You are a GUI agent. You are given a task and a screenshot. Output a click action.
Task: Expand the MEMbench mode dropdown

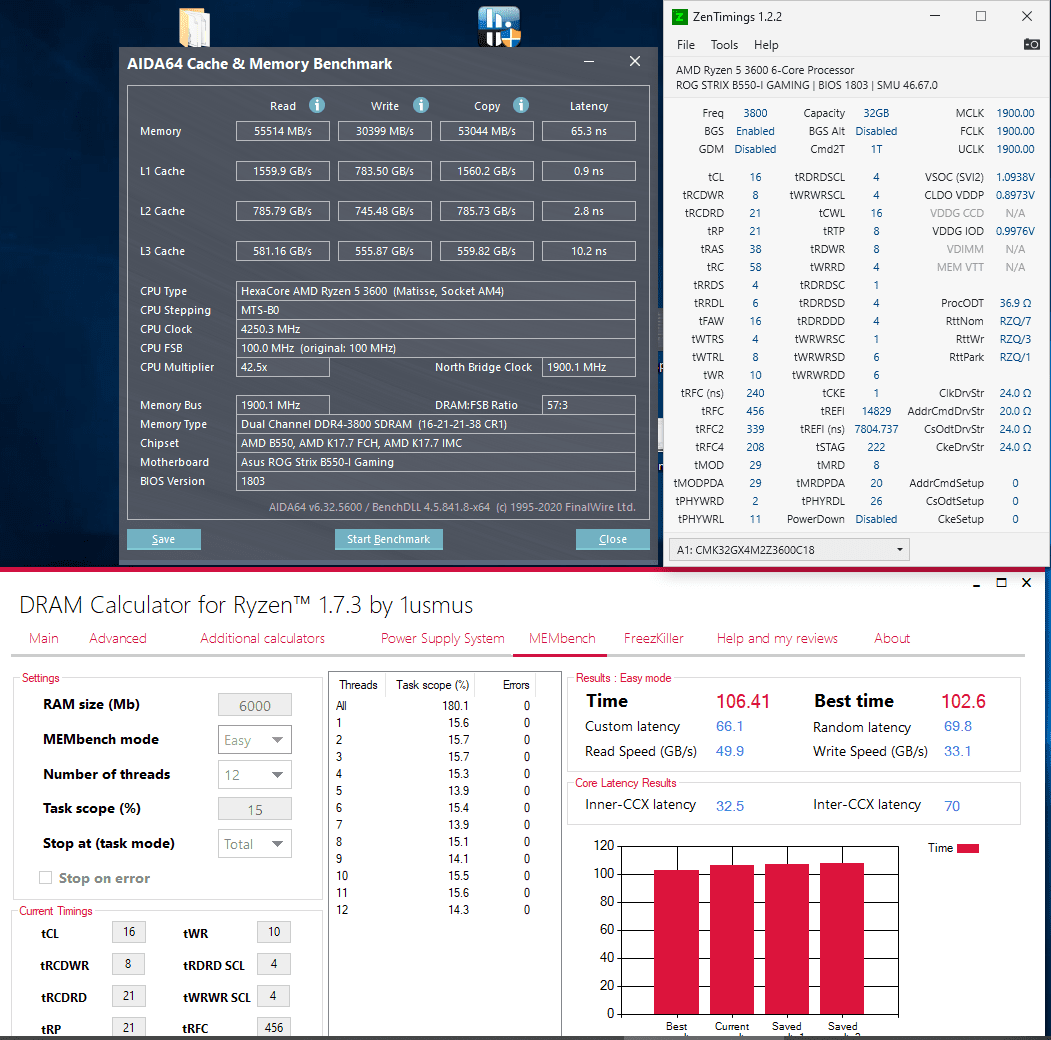255,740
